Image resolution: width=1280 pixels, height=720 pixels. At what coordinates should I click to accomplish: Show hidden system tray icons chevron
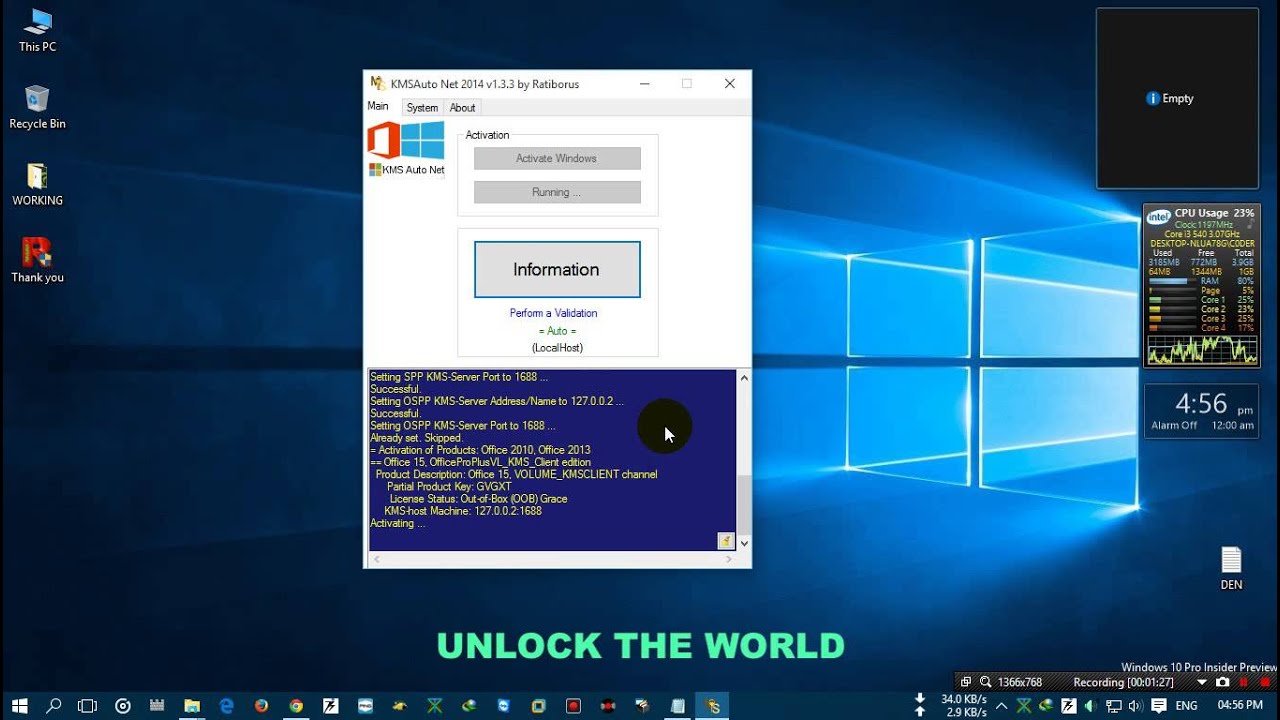pos(1002,706)
